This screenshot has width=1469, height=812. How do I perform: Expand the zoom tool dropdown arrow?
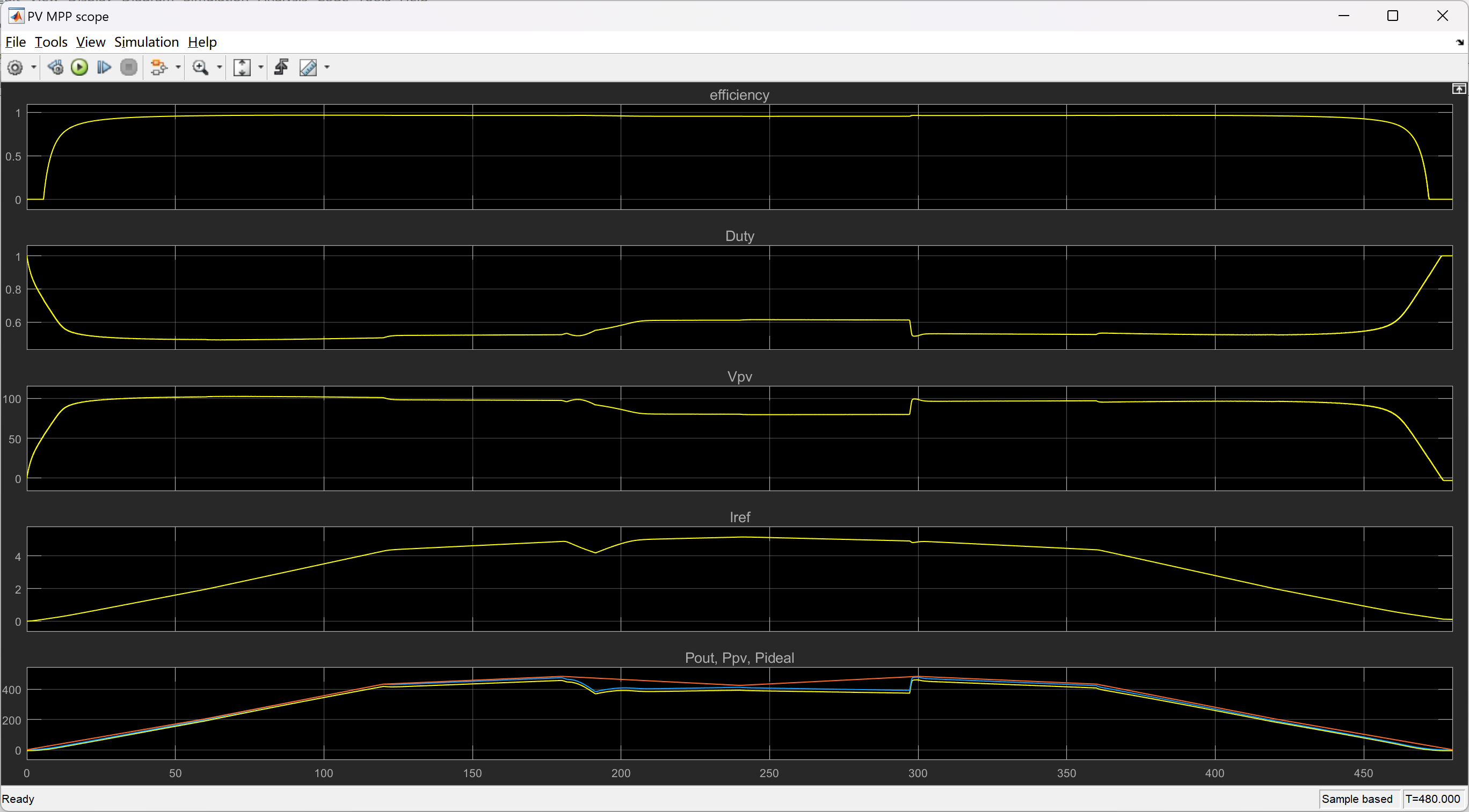pos(219,68)
